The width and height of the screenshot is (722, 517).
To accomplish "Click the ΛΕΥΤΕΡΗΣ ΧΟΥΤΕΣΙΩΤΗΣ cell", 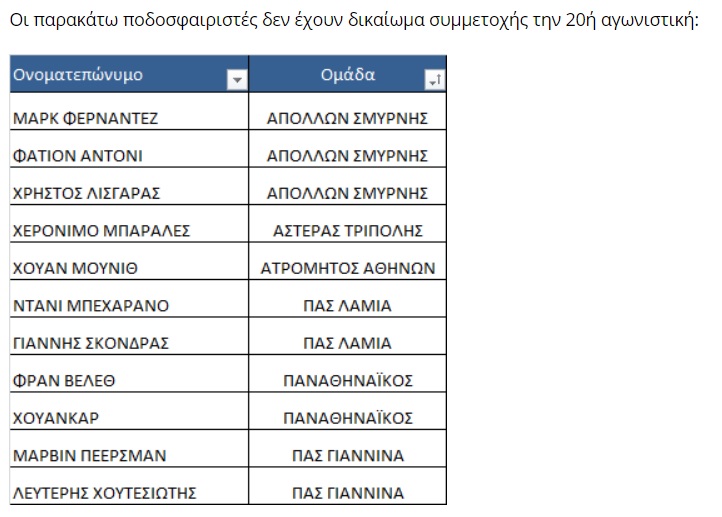I will (129, 486).
